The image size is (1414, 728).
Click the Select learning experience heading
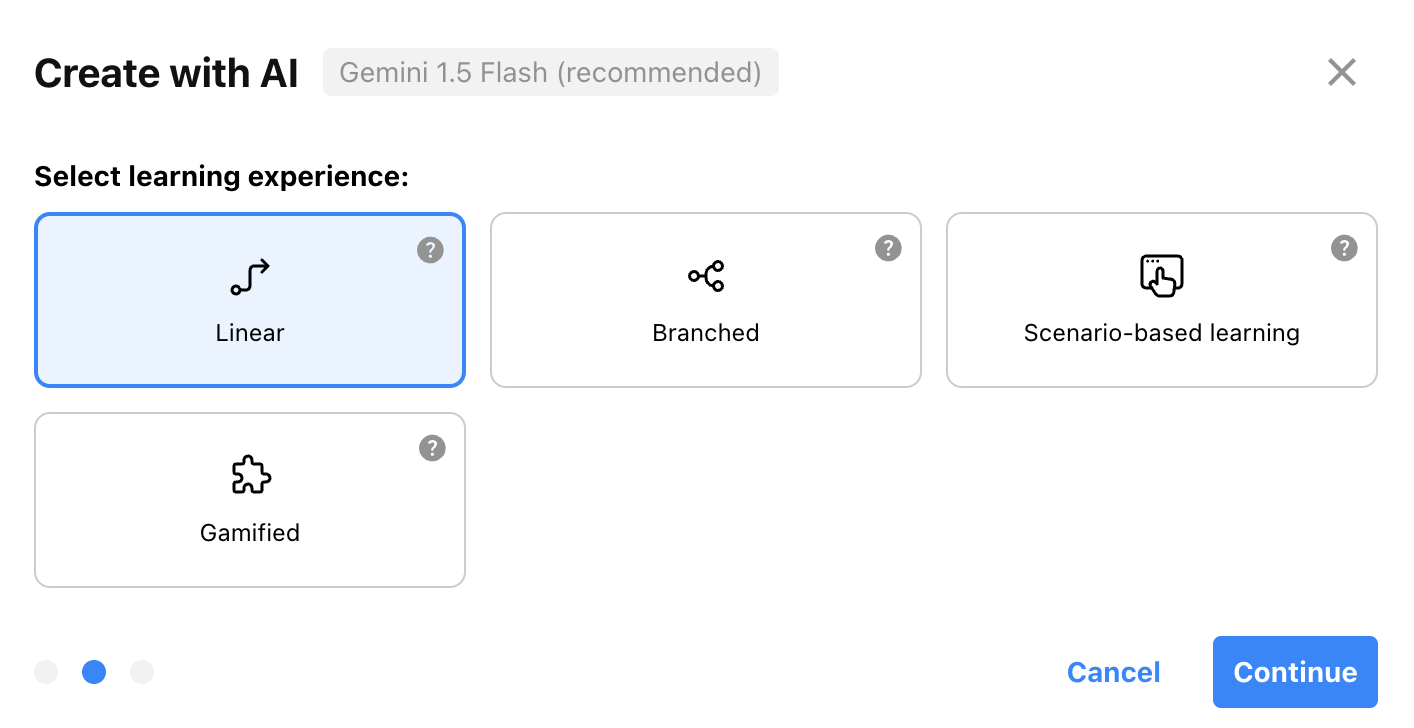coord(222,177)
